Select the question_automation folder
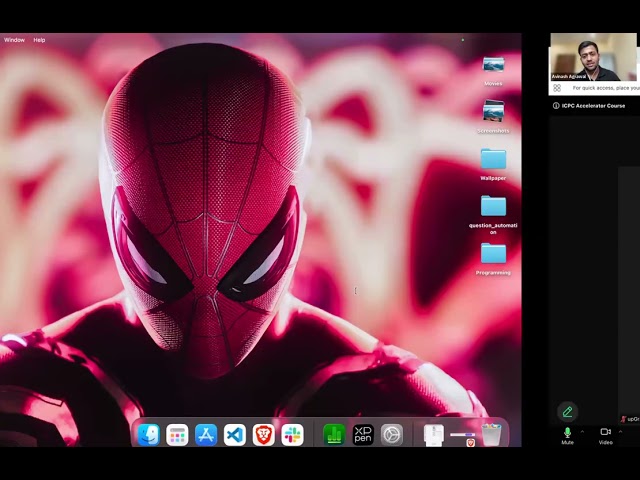Screen dimensions: 640x480 (x=493, y=215)
